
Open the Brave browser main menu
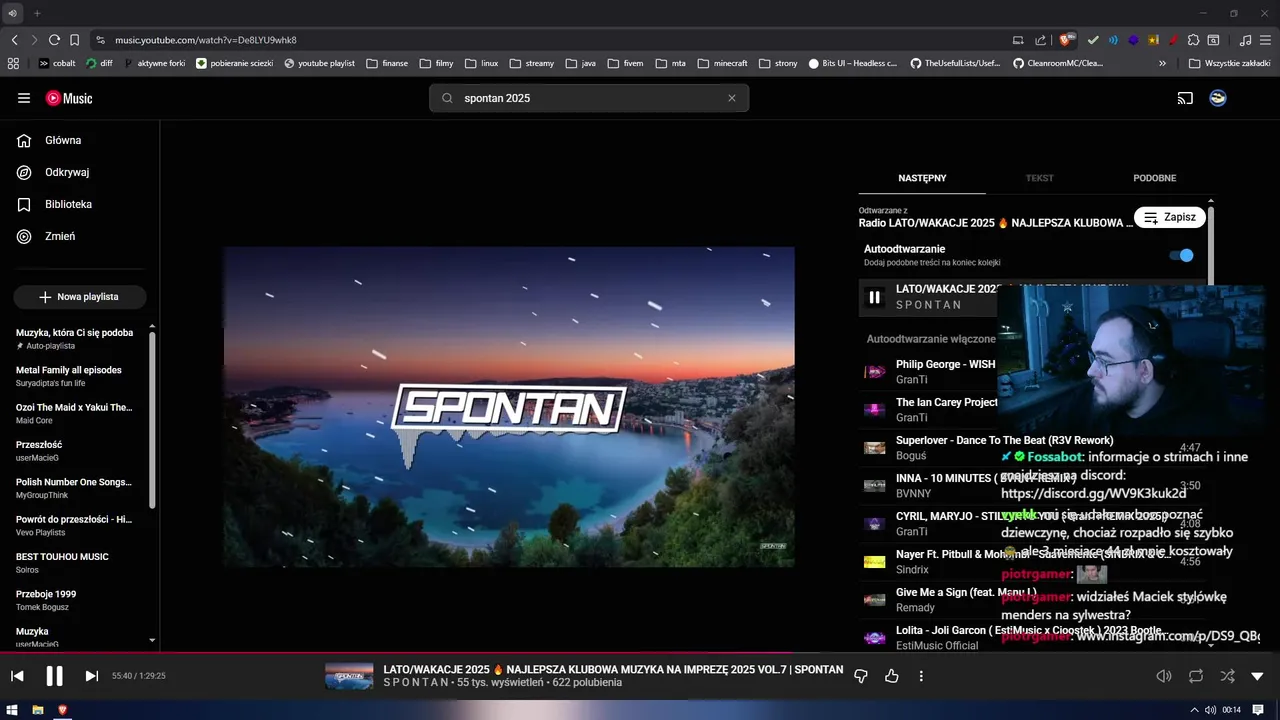point(1266,40)
